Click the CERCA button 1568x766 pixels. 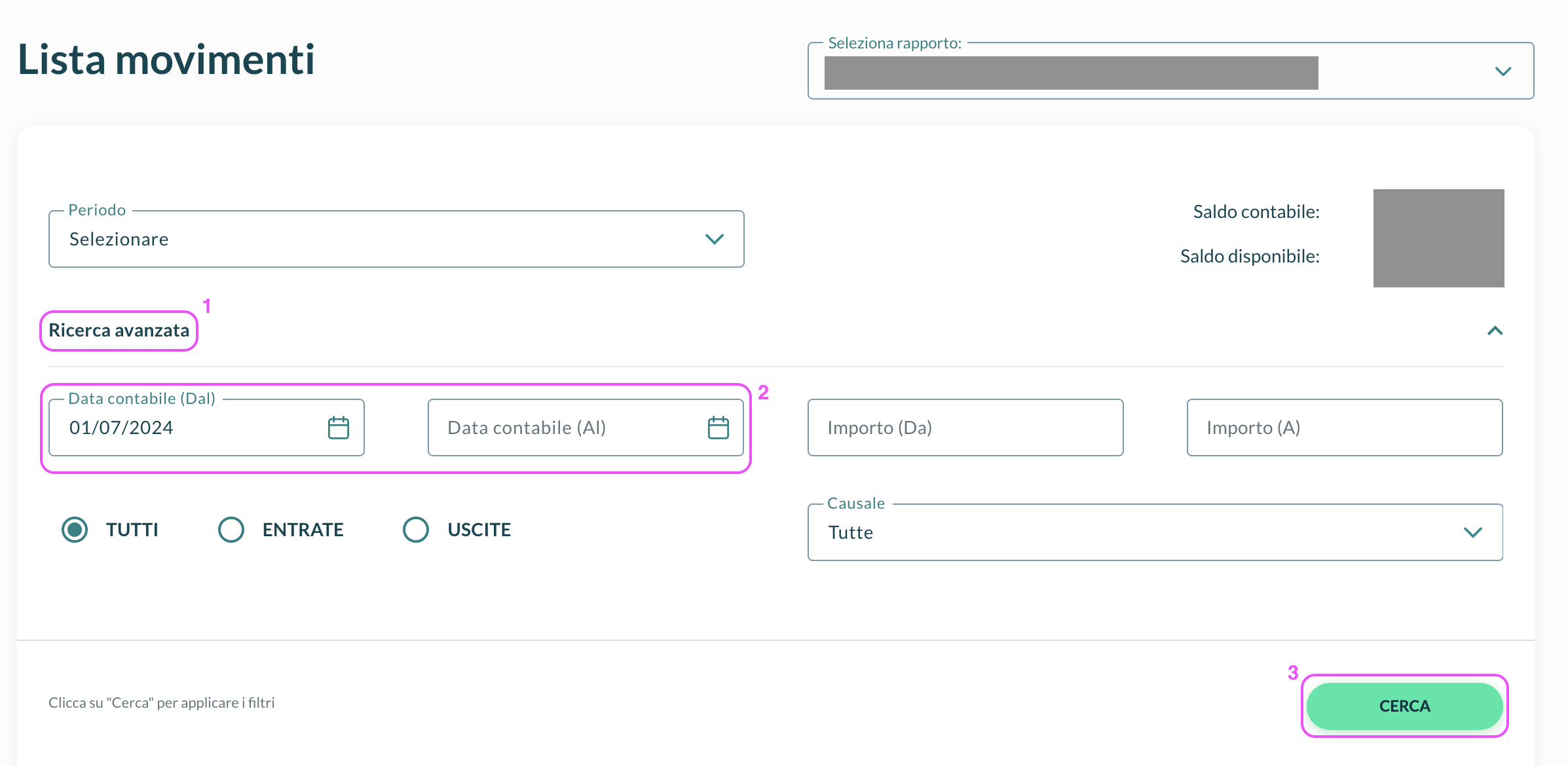coord(1404,706)
